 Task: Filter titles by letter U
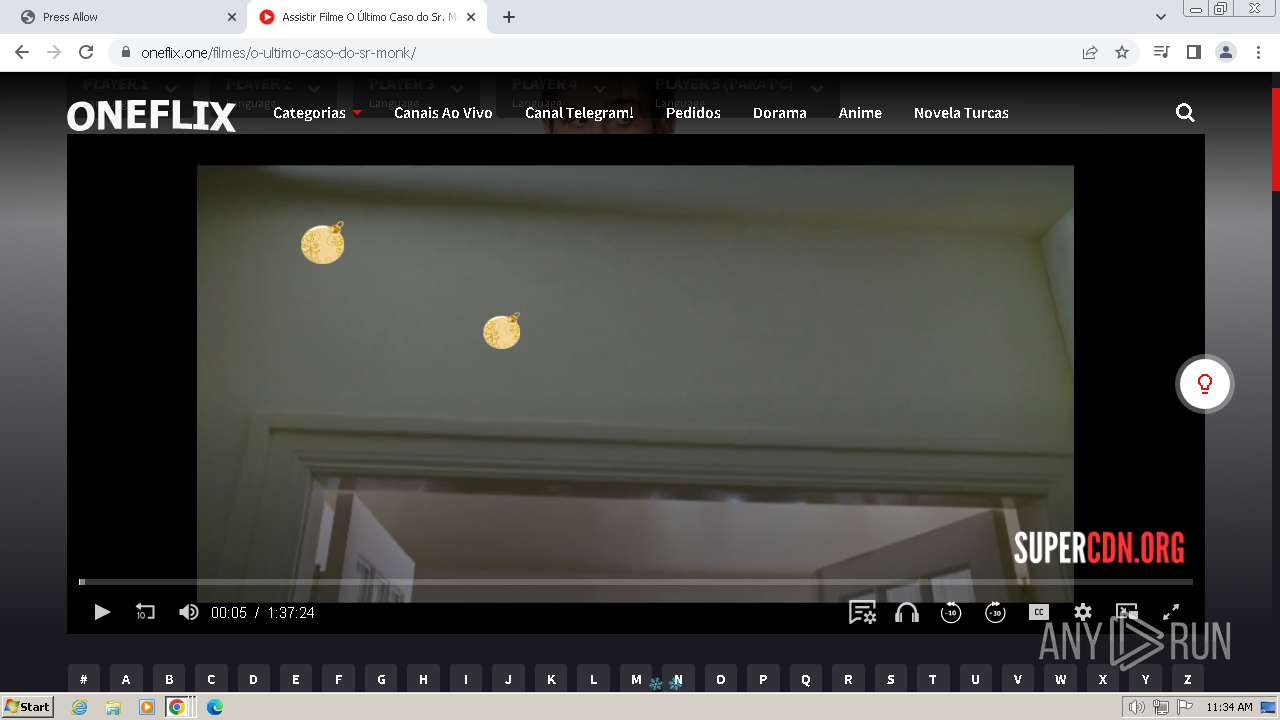pyautogui.click(x=976, y=679)
